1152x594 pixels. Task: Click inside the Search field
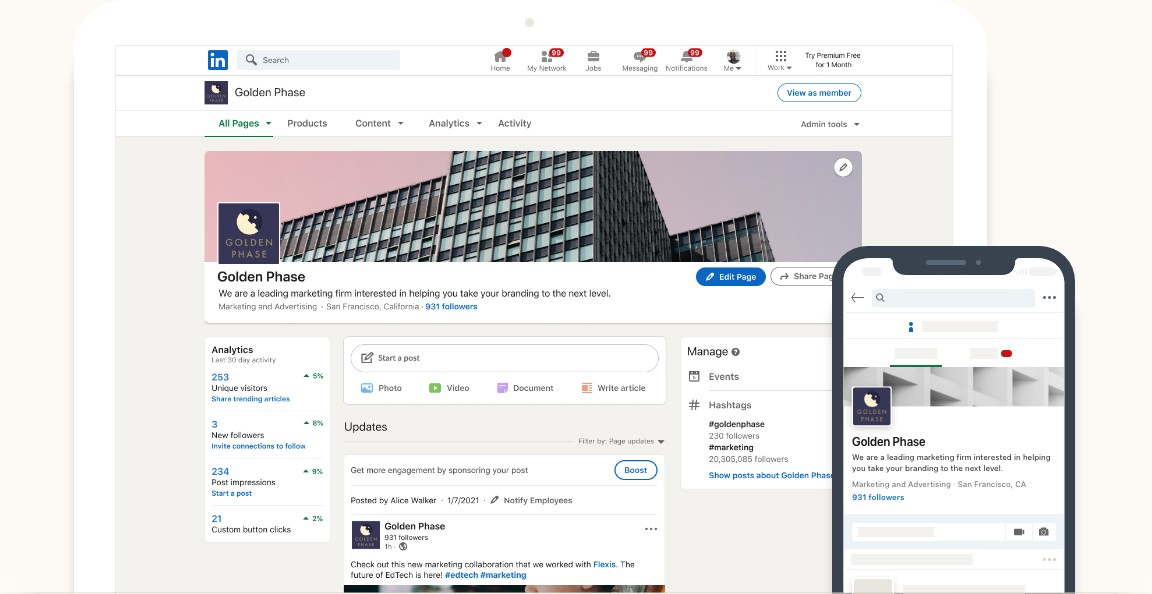[x=318, y=60]
